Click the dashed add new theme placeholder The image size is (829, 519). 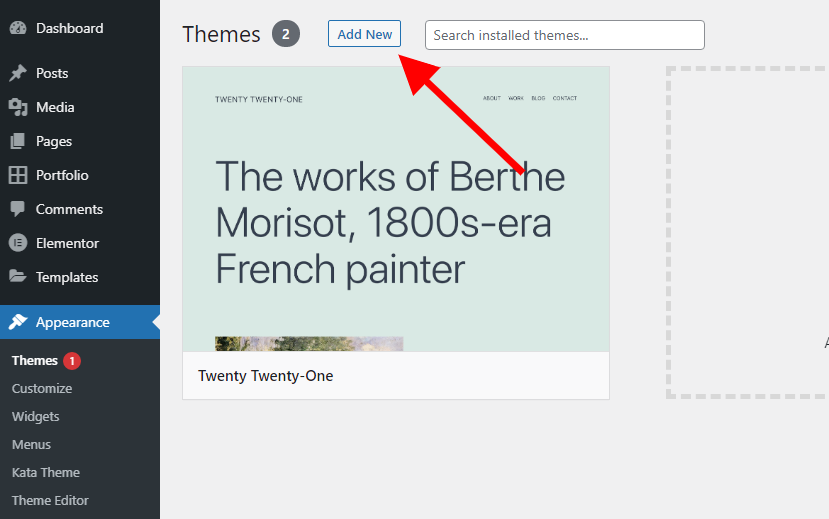point(748,233)
